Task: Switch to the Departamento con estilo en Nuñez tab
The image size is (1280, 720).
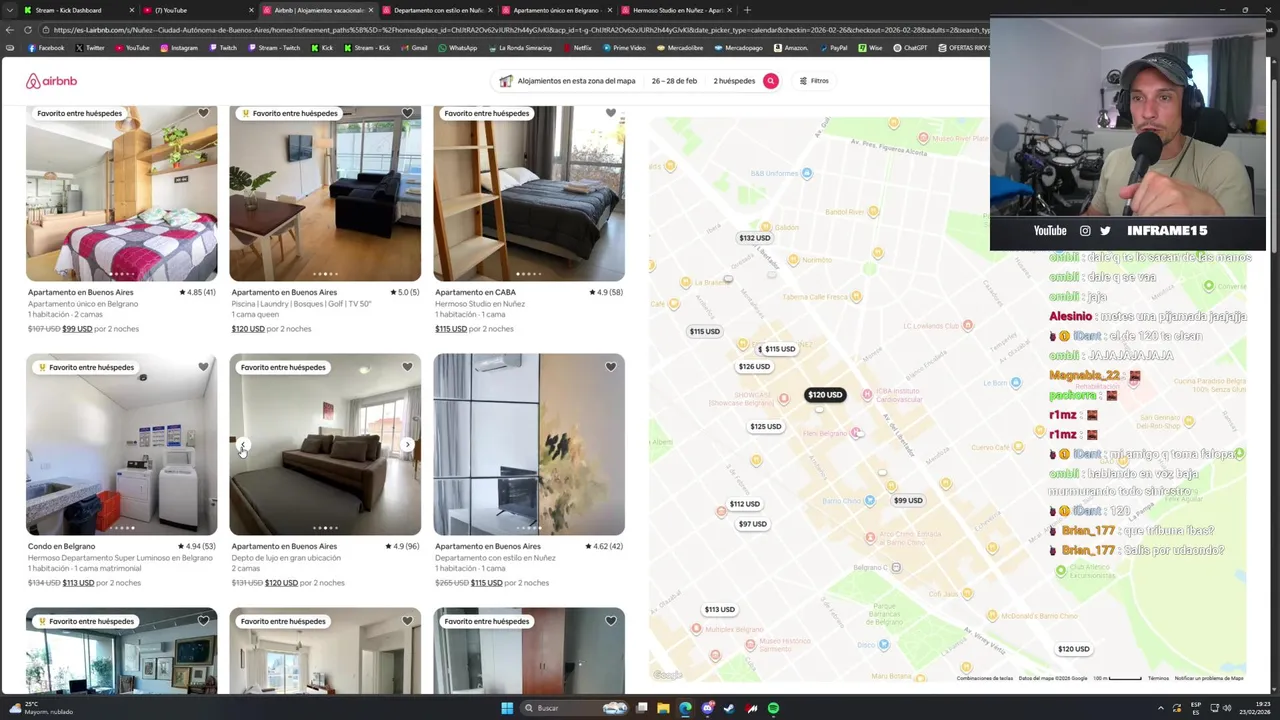Action: tap(438, 10)
